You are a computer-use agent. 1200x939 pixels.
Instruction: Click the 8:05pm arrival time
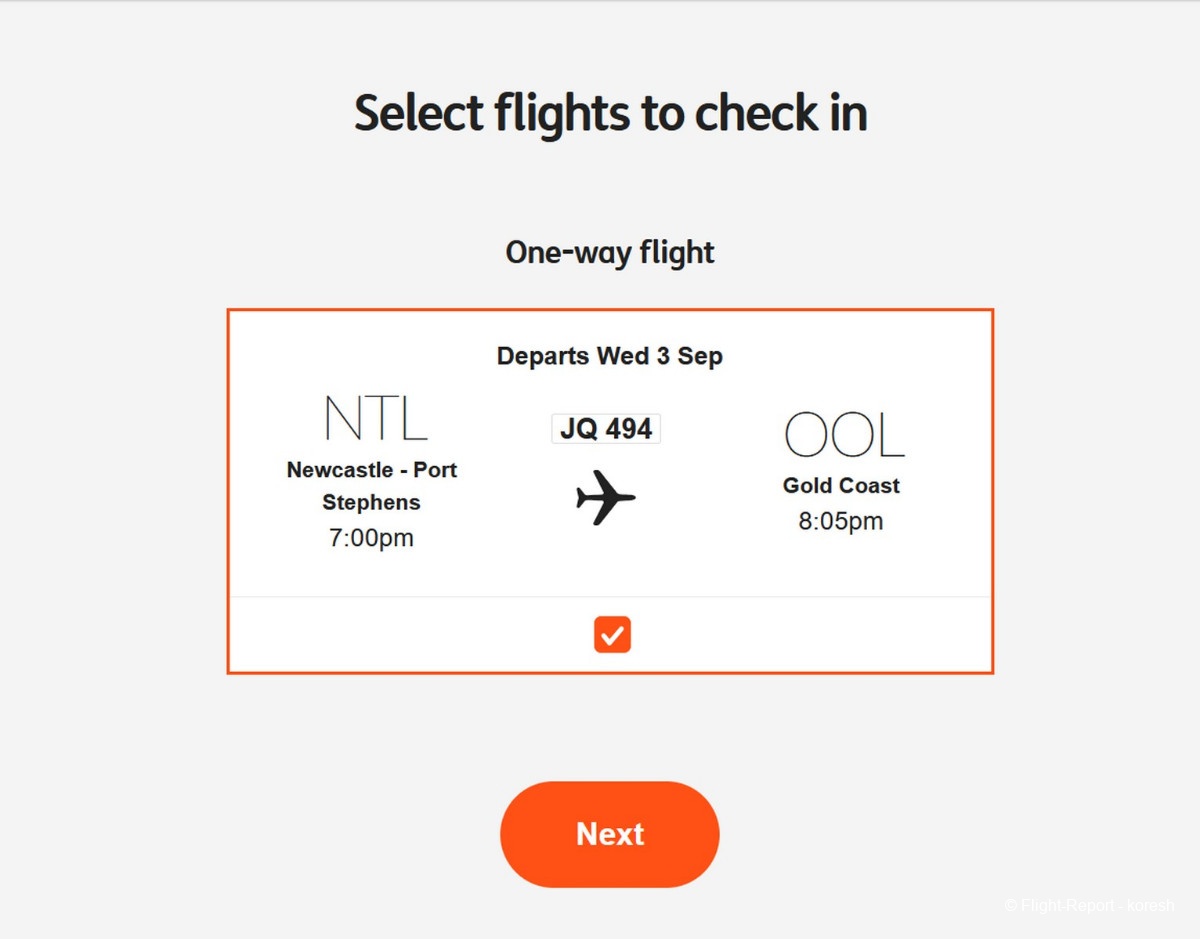tap(841, 521)
